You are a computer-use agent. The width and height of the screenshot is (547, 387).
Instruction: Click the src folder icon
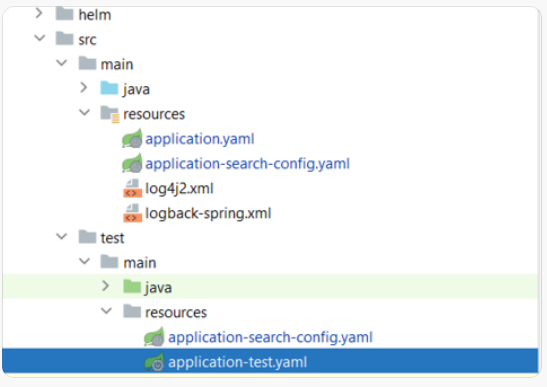tap(65, 38)
